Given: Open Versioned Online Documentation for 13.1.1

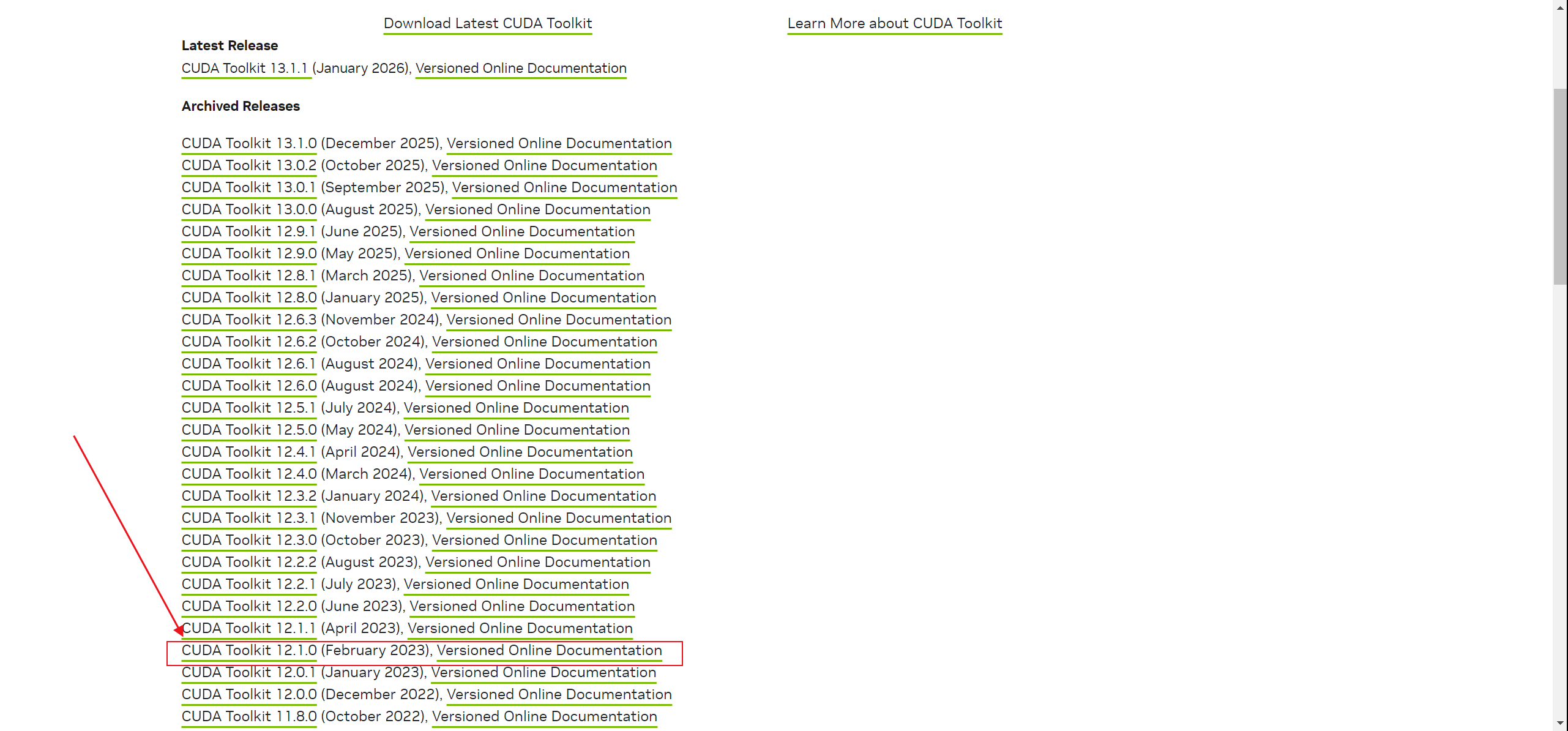Looking at the screenshot, I should tap(521, 68).
